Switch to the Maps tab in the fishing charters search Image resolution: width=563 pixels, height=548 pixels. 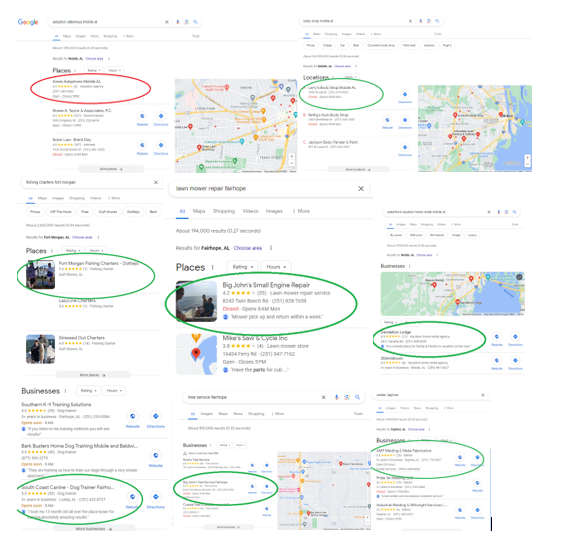coord(42,198)
